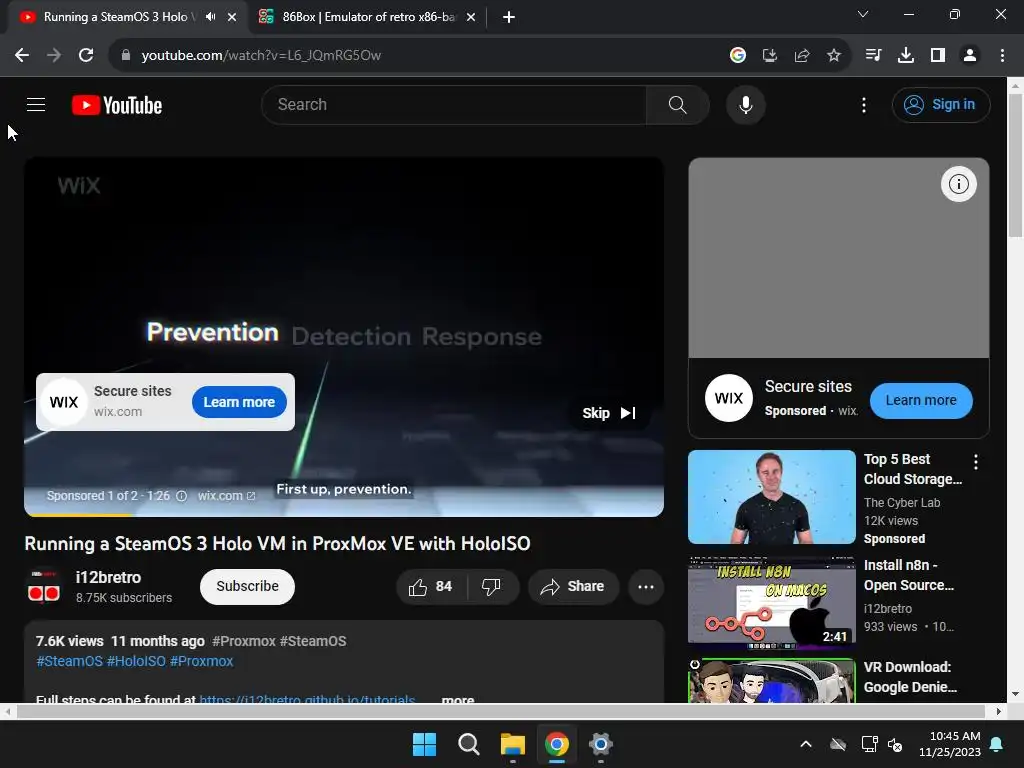Open options menu for Top 5 Best Cloud Storage
The width and height of the screenshot is (1024, 768).
[x=976, y=462]
